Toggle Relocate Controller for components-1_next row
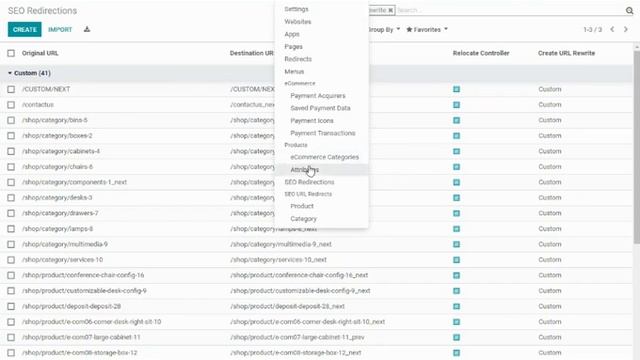Screen dimensions: 640x360 point(456,182)
